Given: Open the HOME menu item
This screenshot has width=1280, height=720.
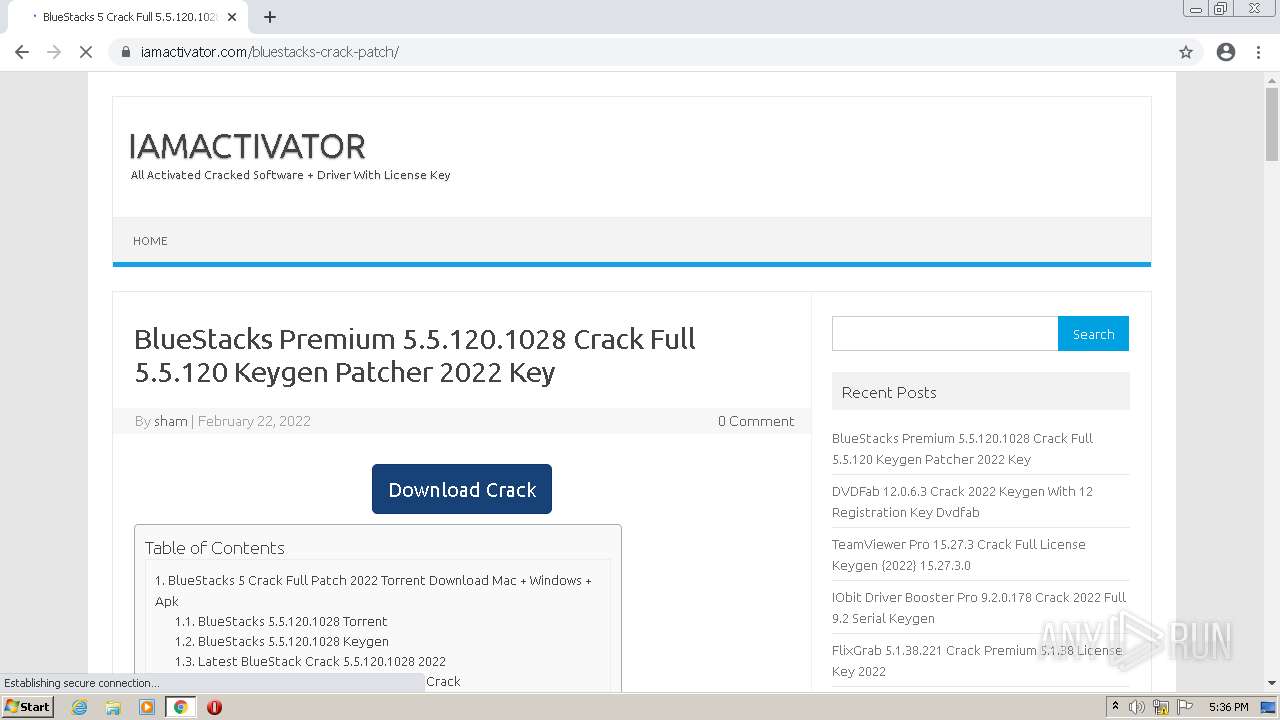Looking at the screenshot, I should tap(150, 241).
